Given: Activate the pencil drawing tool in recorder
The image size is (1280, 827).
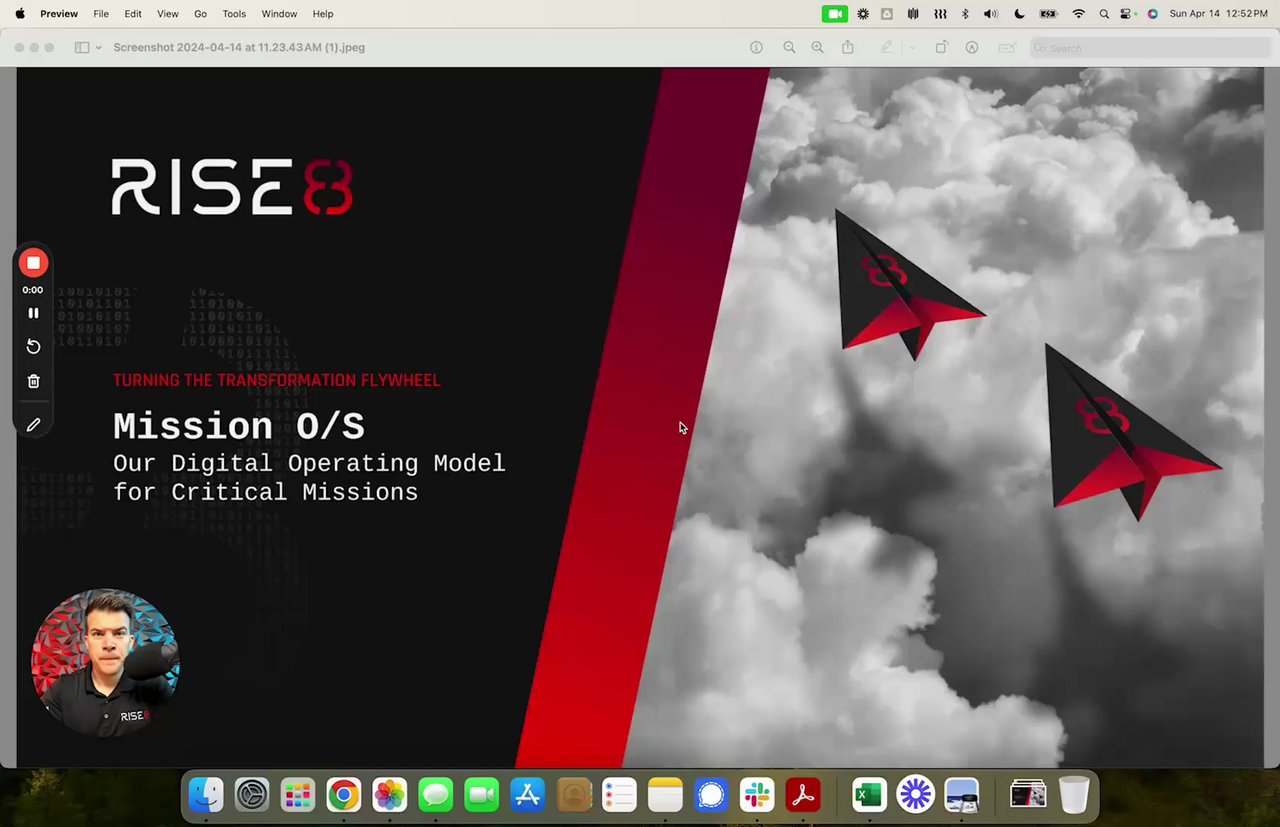Looking at the screenshot, I should [33, 425].
